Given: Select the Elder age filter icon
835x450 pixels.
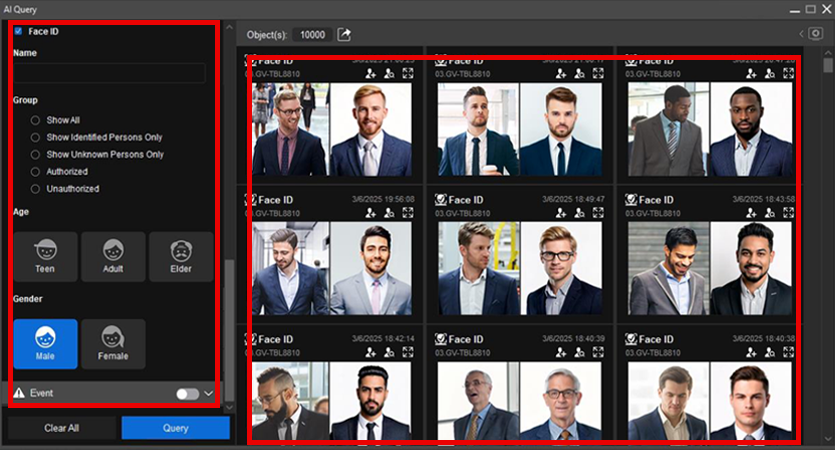Looking at the screenshot, I should [181, 256].
